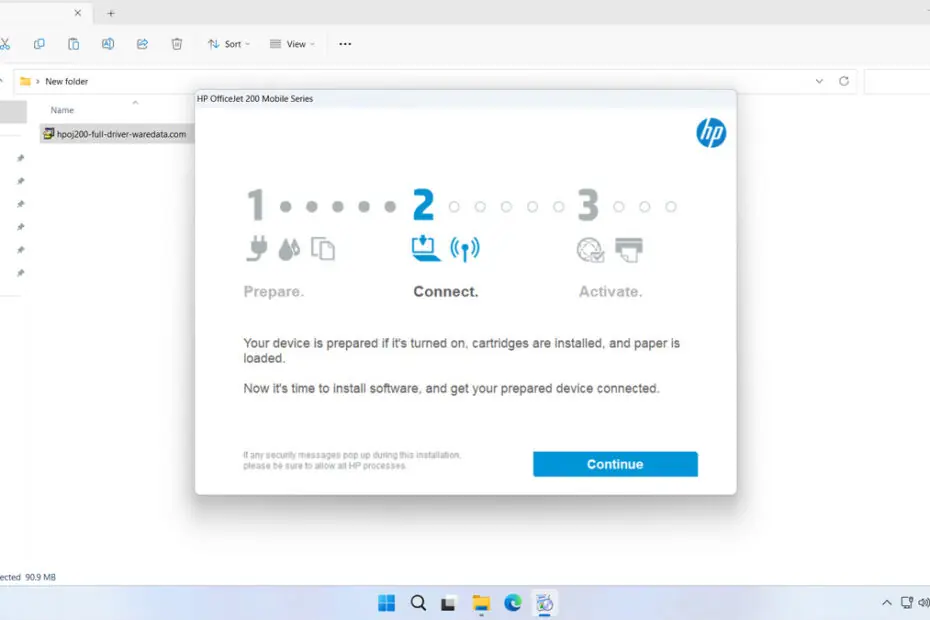
Task: Open the See more ellipsis menu
Action: coord(345,44)
